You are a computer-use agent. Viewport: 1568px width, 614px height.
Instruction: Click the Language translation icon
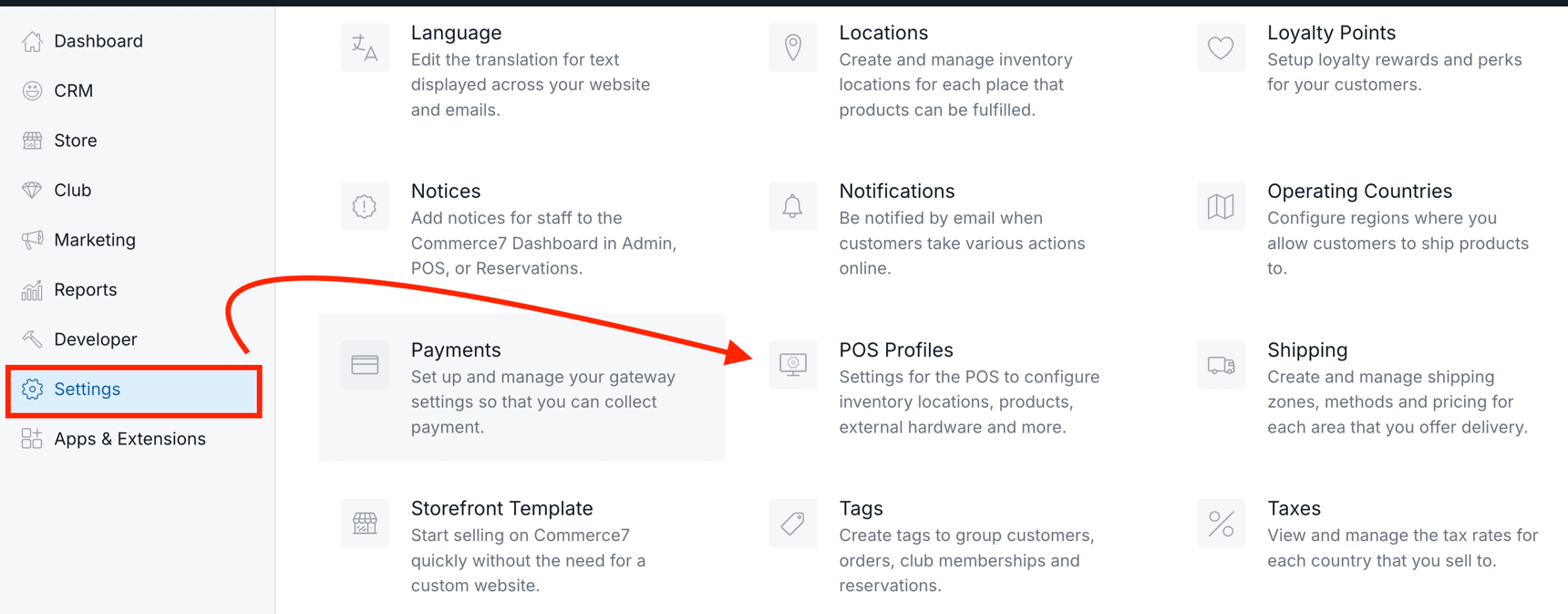tap(365, 47)
